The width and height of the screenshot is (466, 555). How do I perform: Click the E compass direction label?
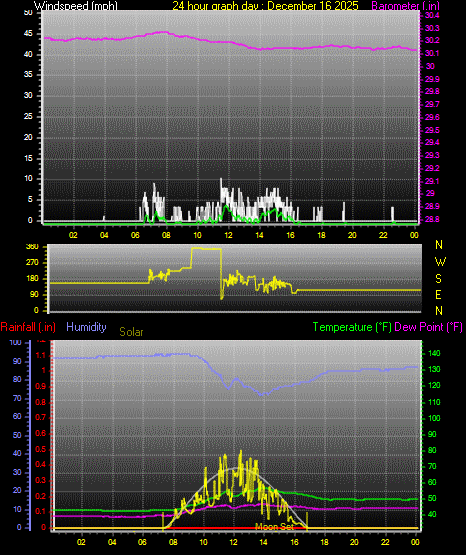(438, 294)
